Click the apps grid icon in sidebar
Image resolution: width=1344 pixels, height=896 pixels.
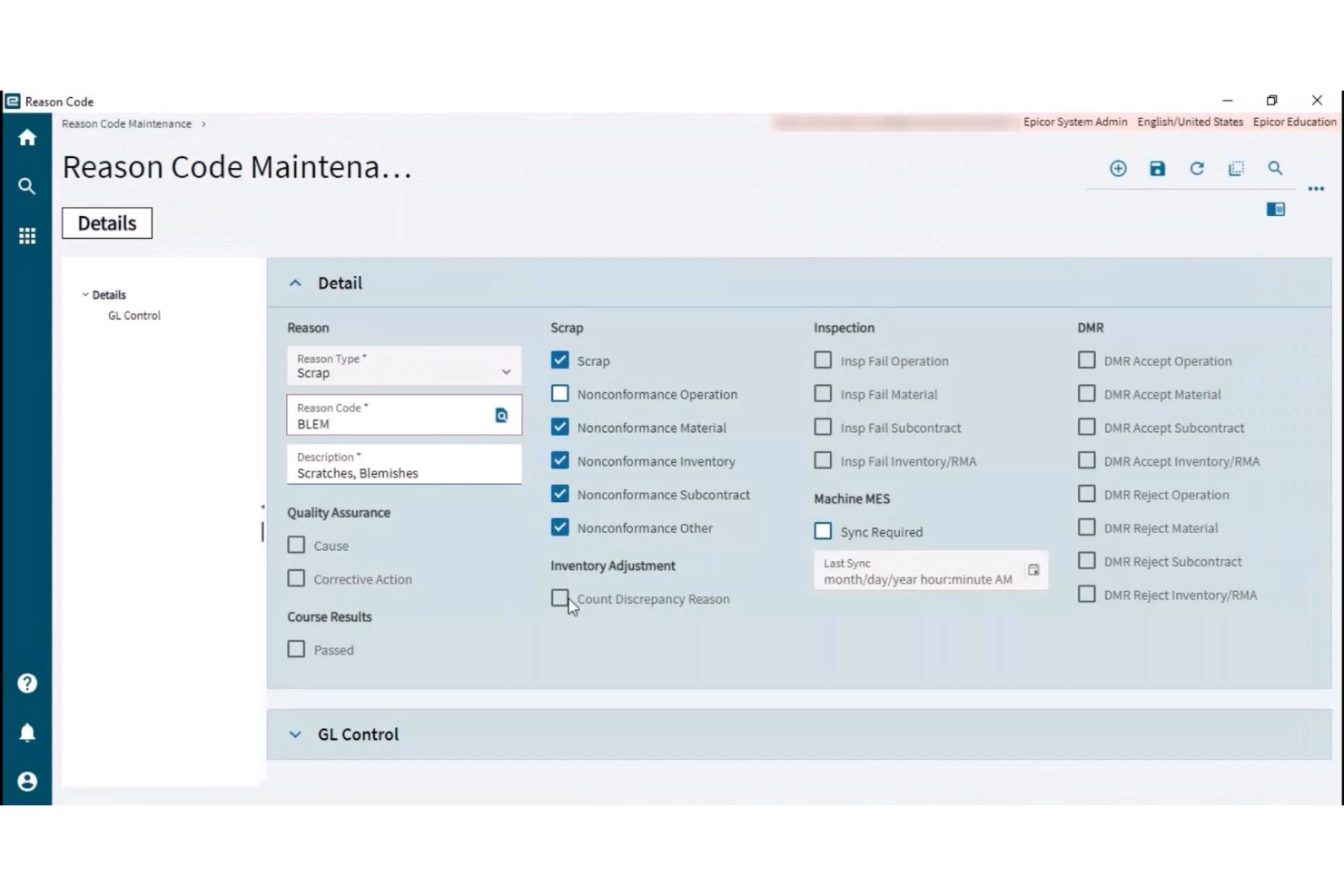click(26, 235)
